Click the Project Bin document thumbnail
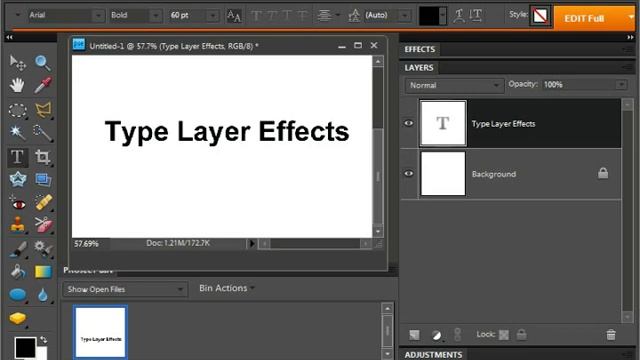The height and width of the screenshot is (360, 640). 100,332
